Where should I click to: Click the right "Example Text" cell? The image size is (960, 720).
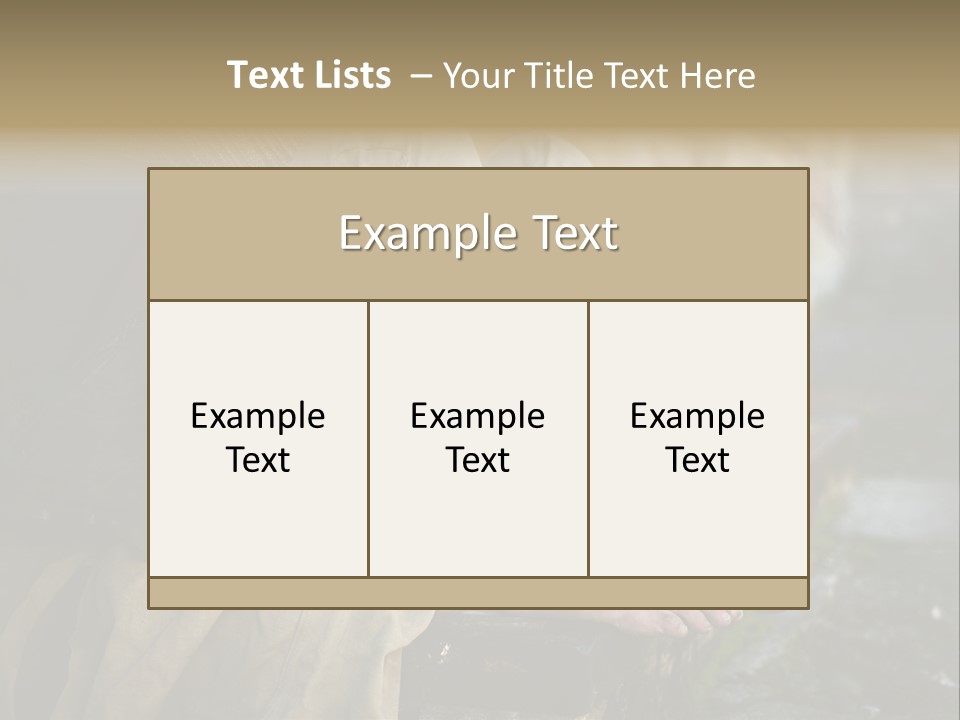click(x=698, y=438)
